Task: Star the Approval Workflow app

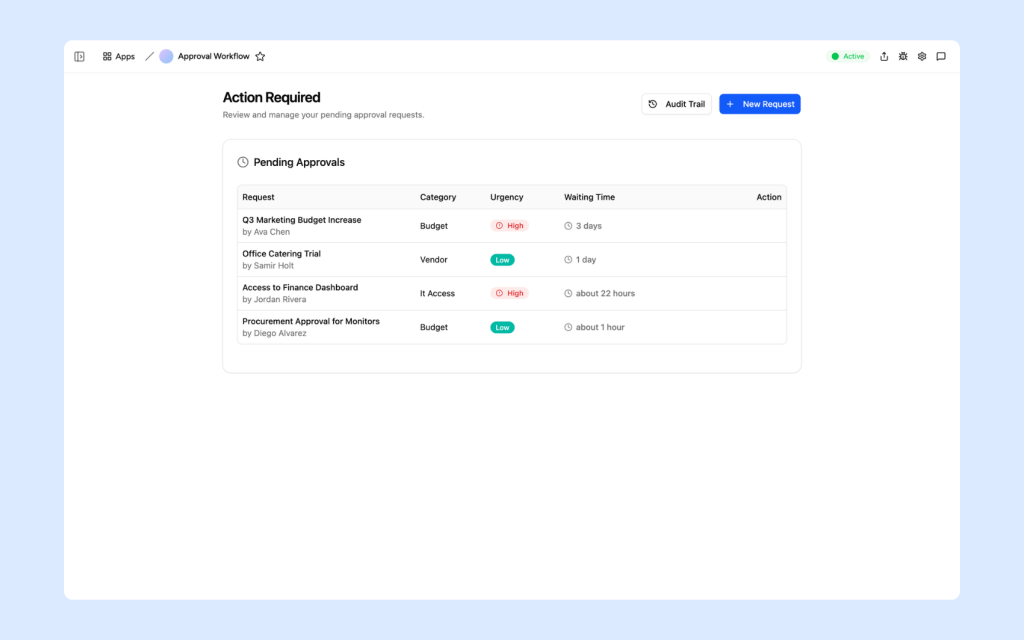Action: 261,57
